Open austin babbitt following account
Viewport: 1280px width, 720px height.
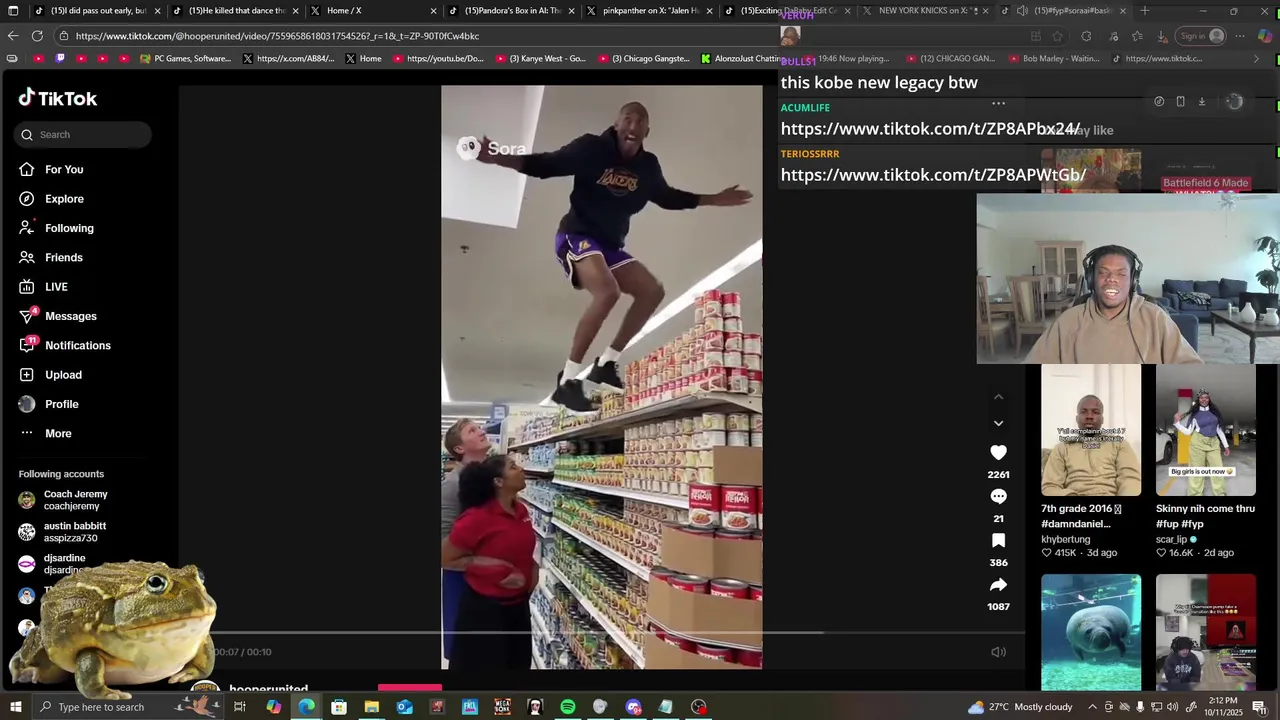62,532
